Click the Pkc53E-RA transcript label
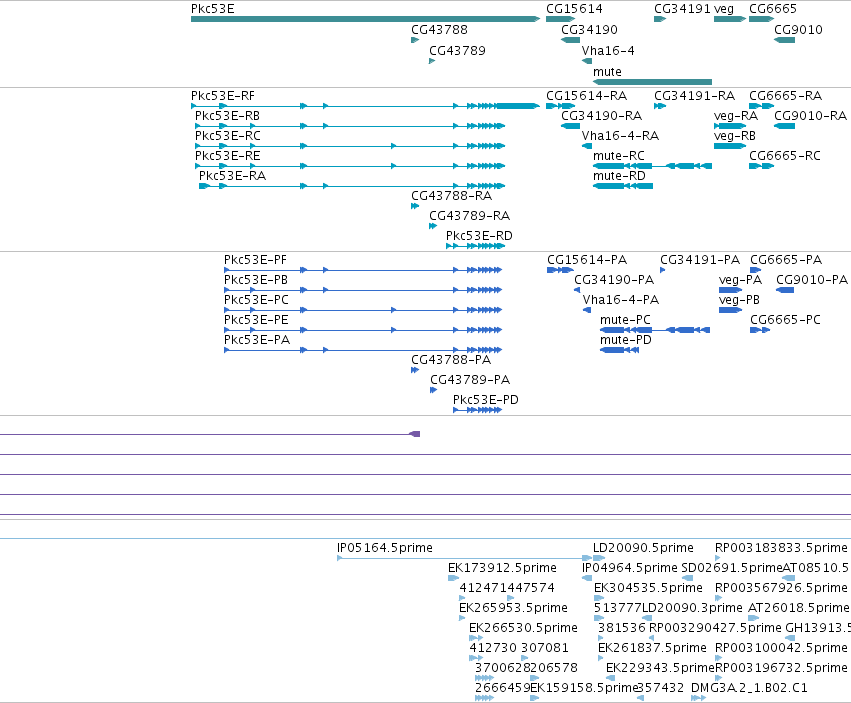851x703 pixels. (232, 176)
